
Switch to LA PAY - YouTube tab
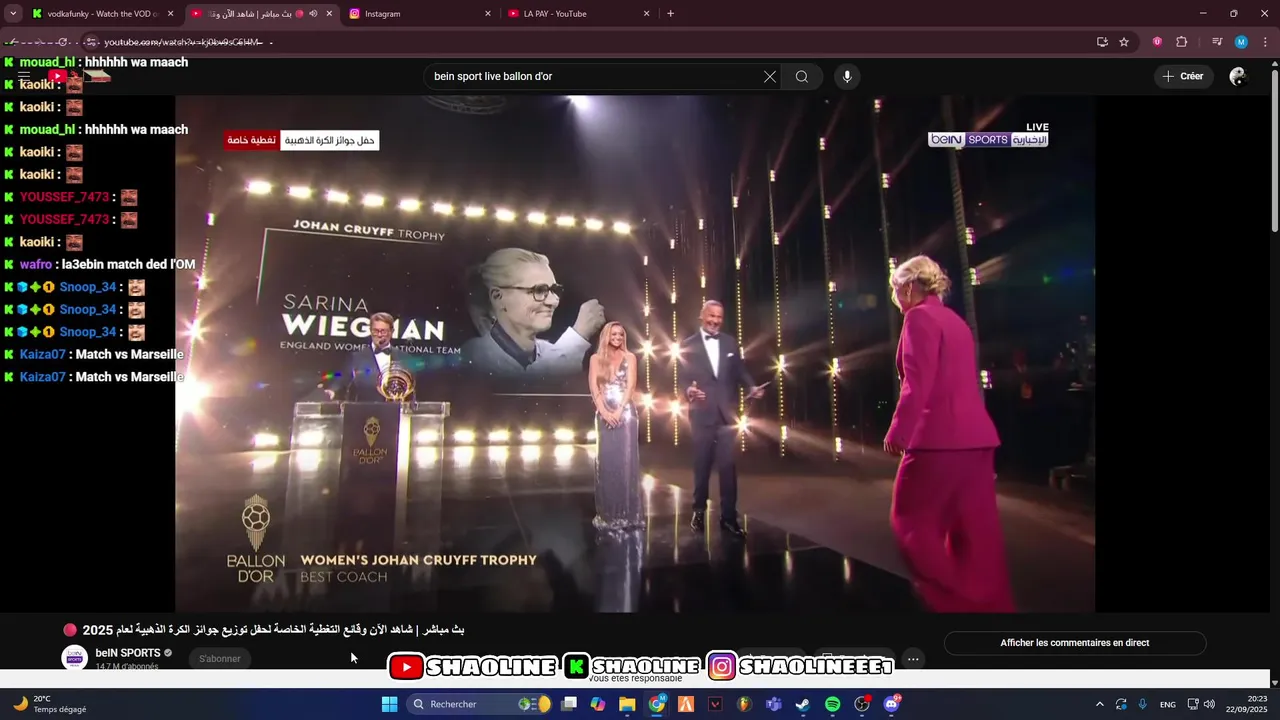[578, 14]
